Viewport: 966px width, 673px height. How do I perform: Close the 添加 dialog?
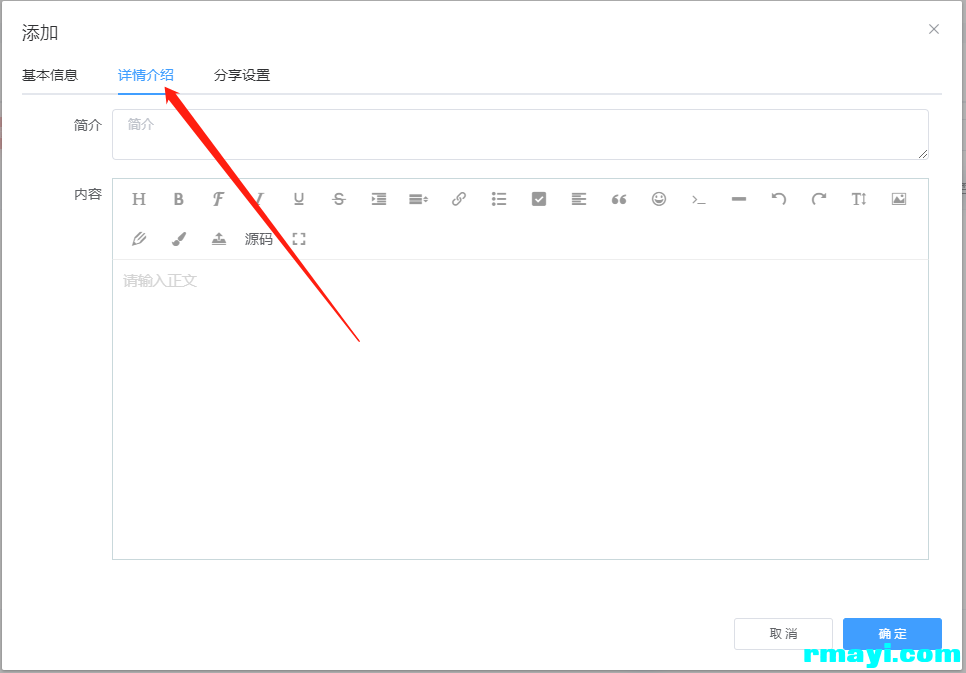coord(934,29)
